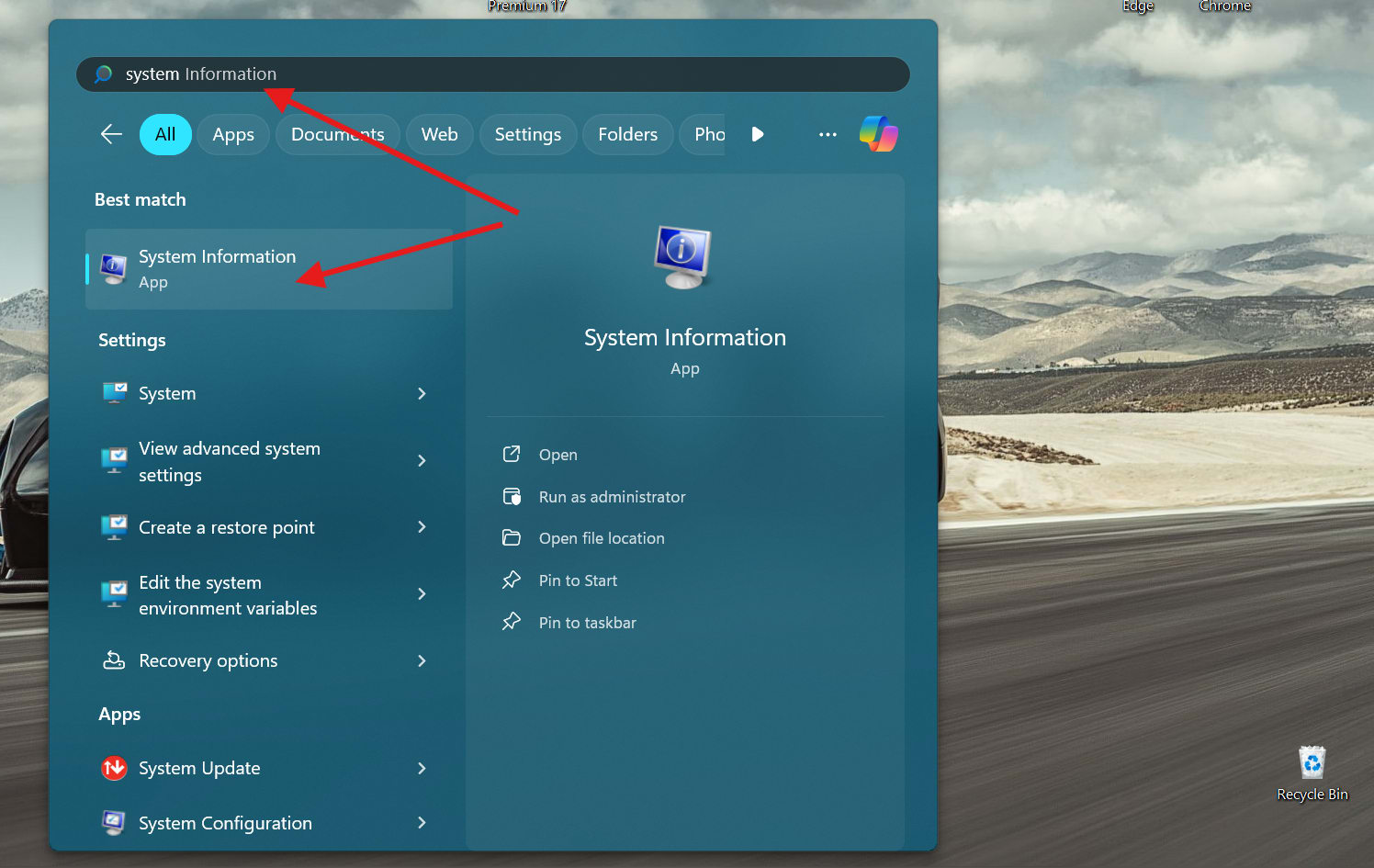This screenshot has height=868, width=1374.
Task: Expand System Configuration chevron
Action: point(422,822)
